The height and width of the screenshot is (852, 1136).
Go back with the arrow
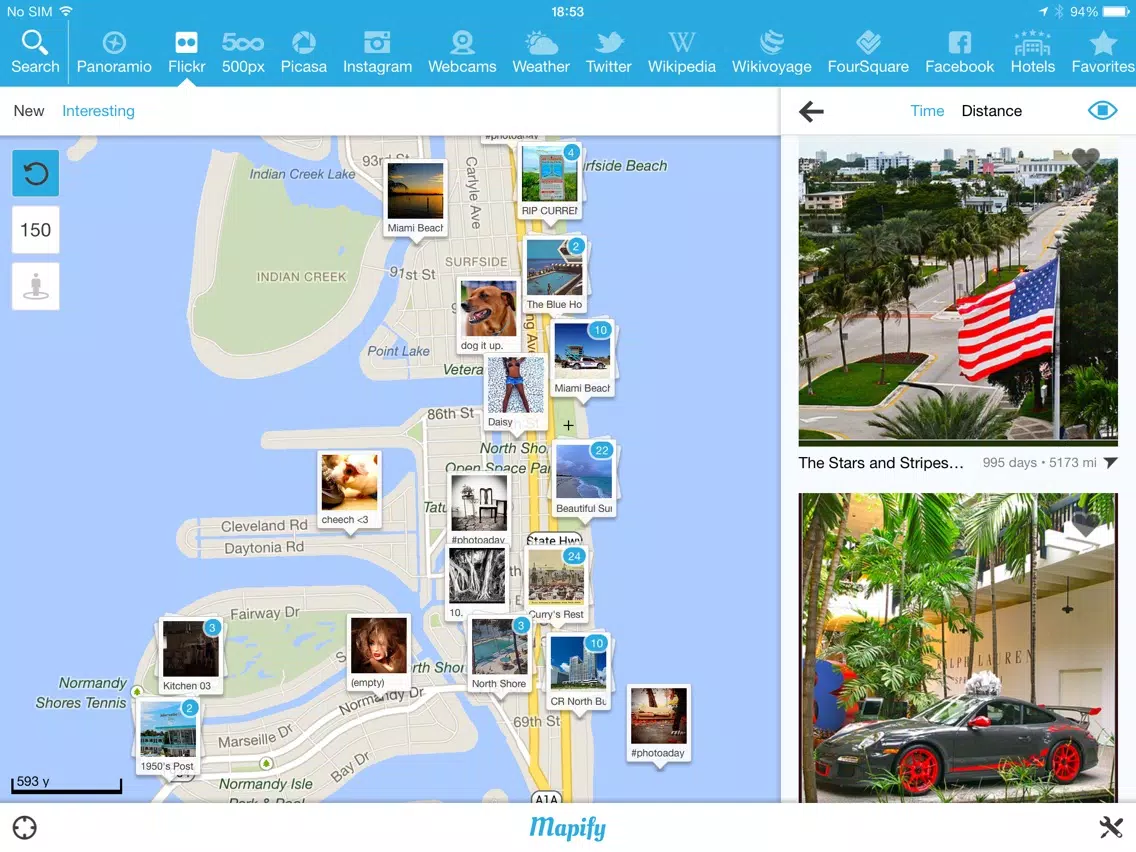[x=811, y=111]
